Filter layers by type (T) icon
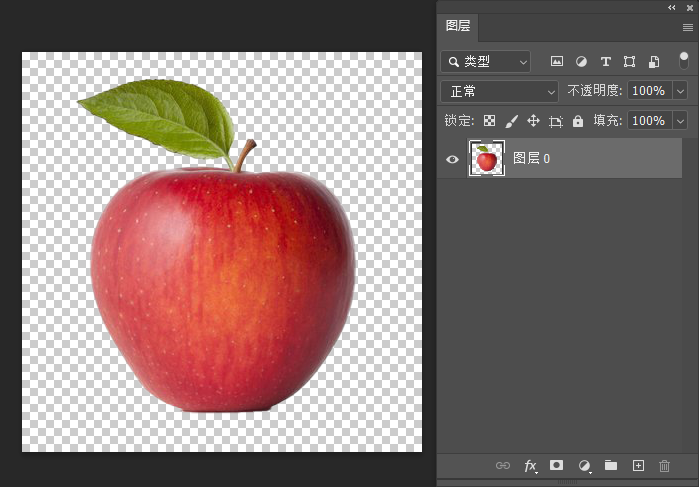This screenshot has height=487, width=699. 605,62
